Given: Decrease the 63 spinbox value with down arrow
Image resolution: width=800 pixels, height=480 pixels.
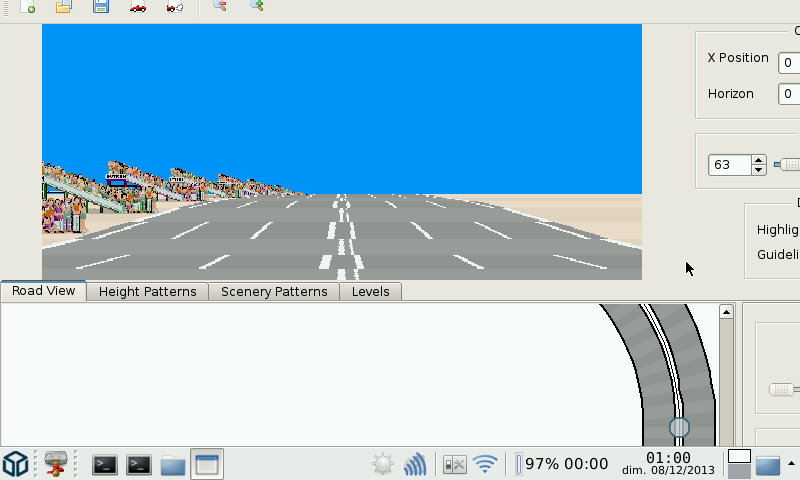Looking at the screenshot, I should pos(759,170).
